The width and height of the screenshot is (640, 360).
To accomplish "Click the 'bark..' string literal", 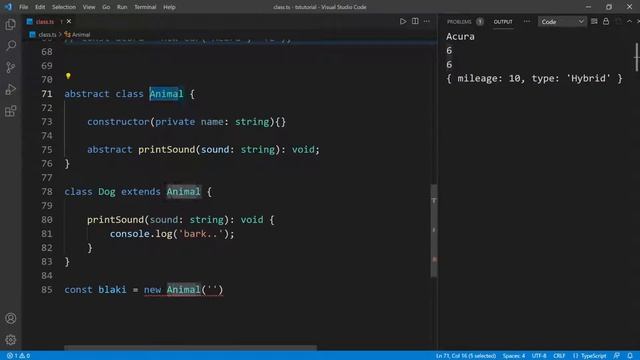I will [x=200, y=234].
